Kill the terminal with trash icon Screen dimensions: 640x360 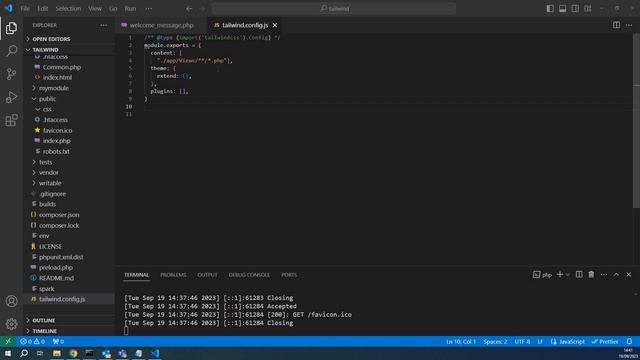pyautogui.click(x=591, y=275)
